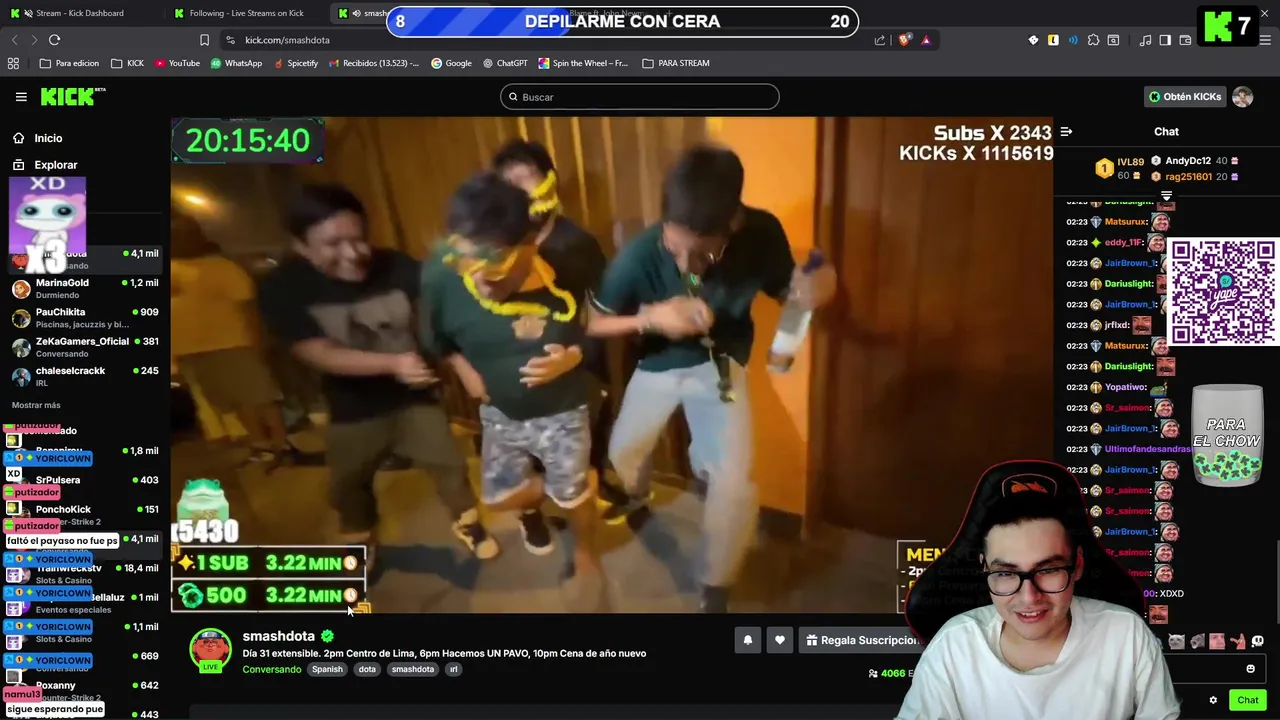Open ZeKaGamers_Official channel in the sidebar

(x=85, y=347)
